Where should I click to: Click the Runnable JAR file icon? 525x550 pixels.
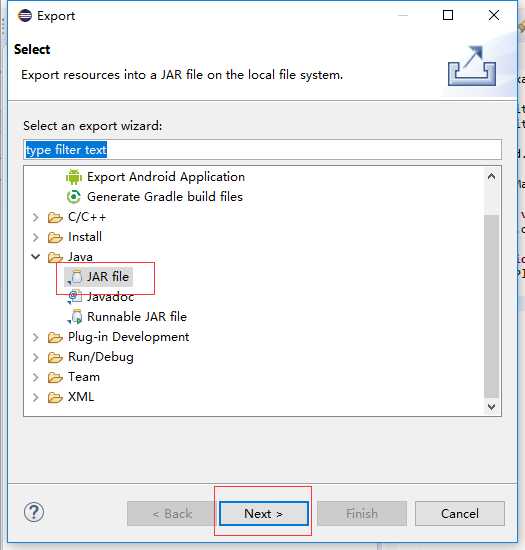(75, 317)
